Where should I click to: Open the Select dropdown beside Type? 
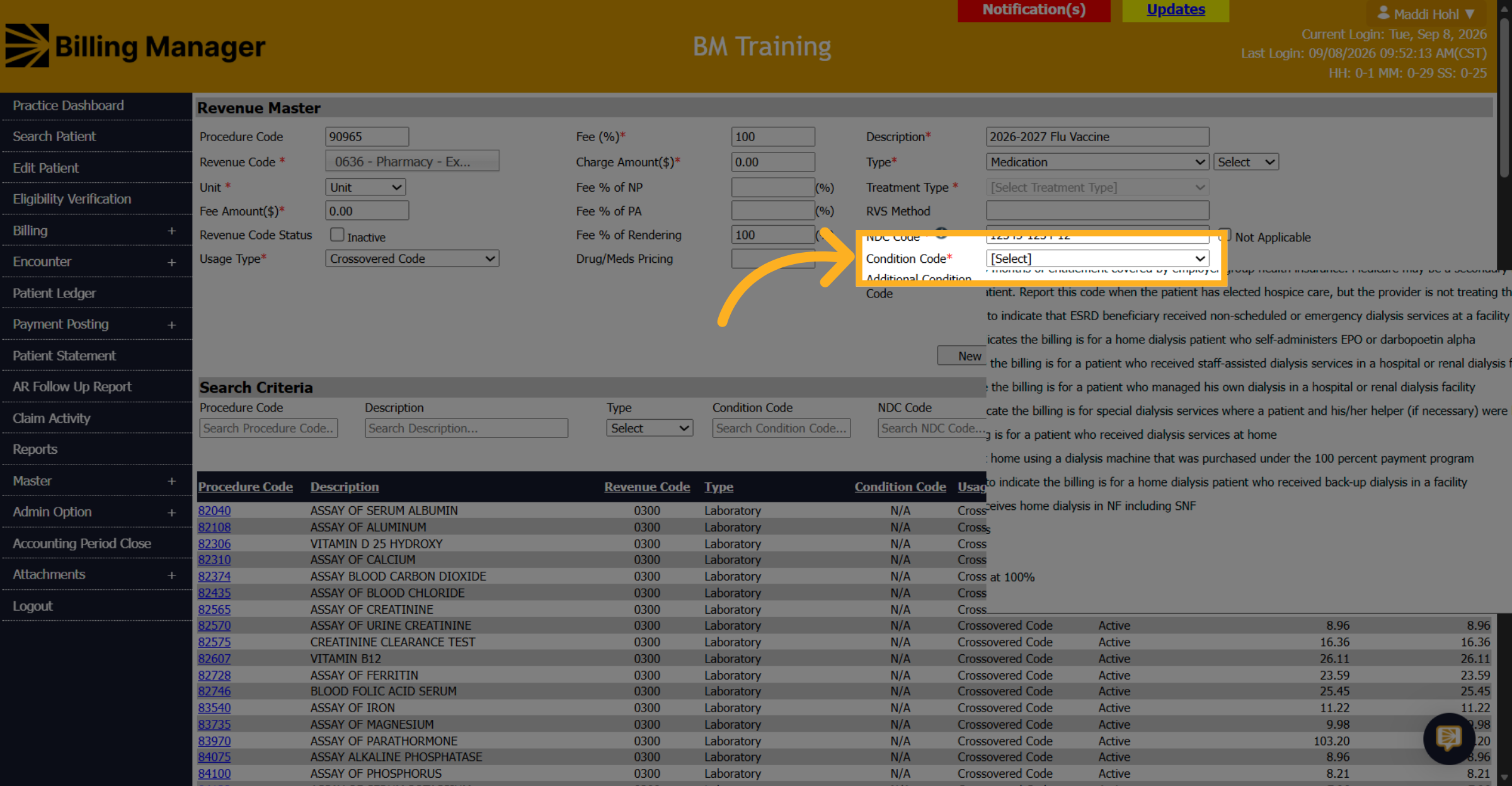tap(1246, 162)
